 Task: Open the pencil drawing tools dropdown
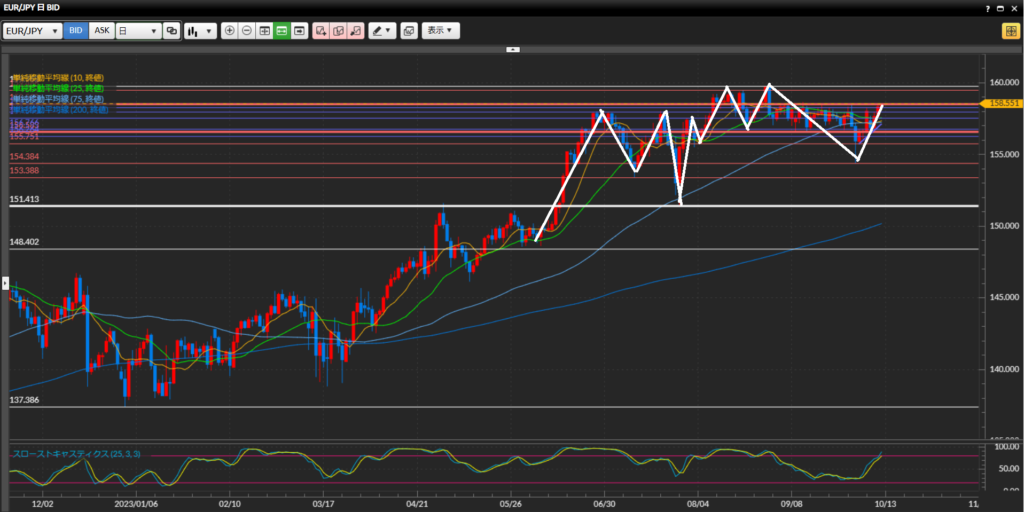[382, 31]
